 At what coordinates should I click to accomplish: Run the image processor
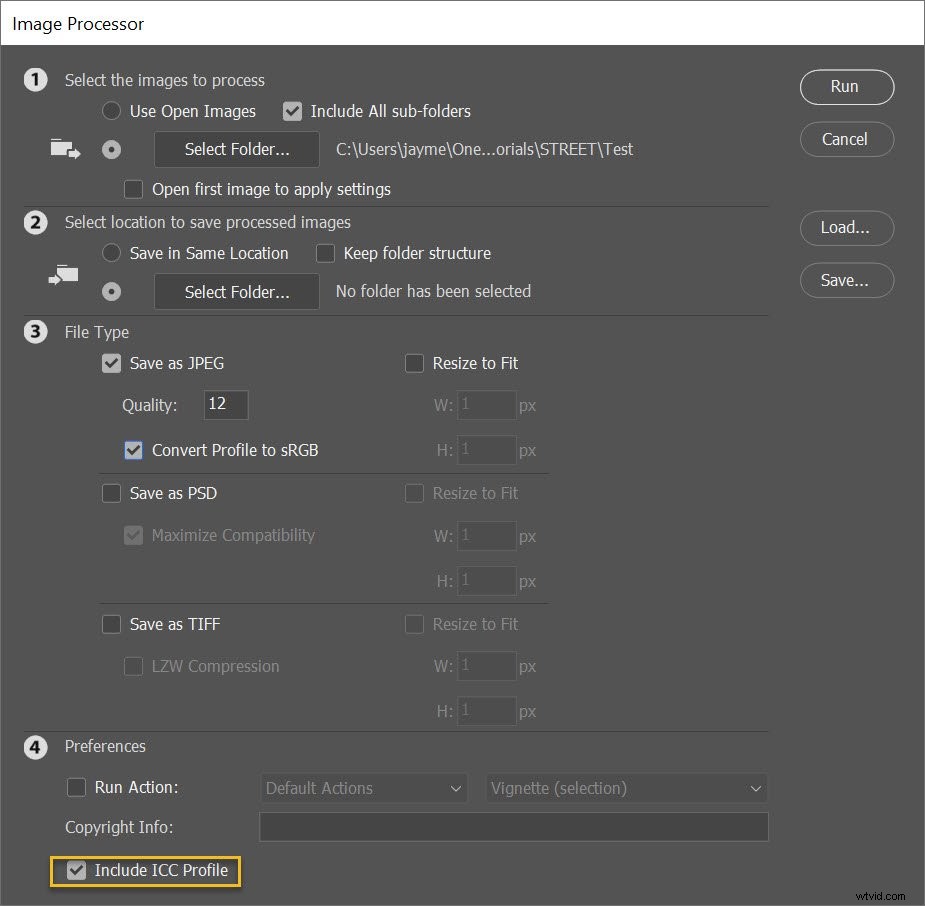(846, 87)
